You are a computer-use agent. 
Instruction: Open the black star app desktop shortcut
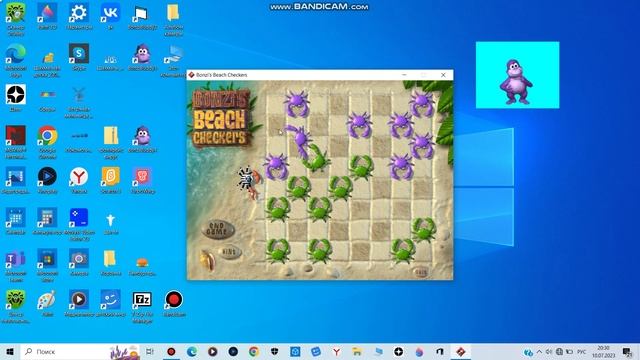coord(16,95)
